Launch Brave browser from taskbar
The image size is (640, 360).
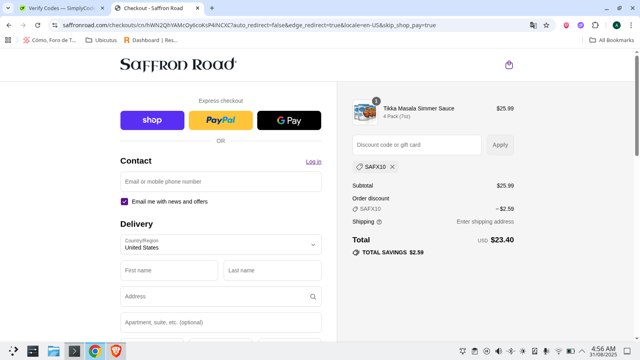[116, 351]
